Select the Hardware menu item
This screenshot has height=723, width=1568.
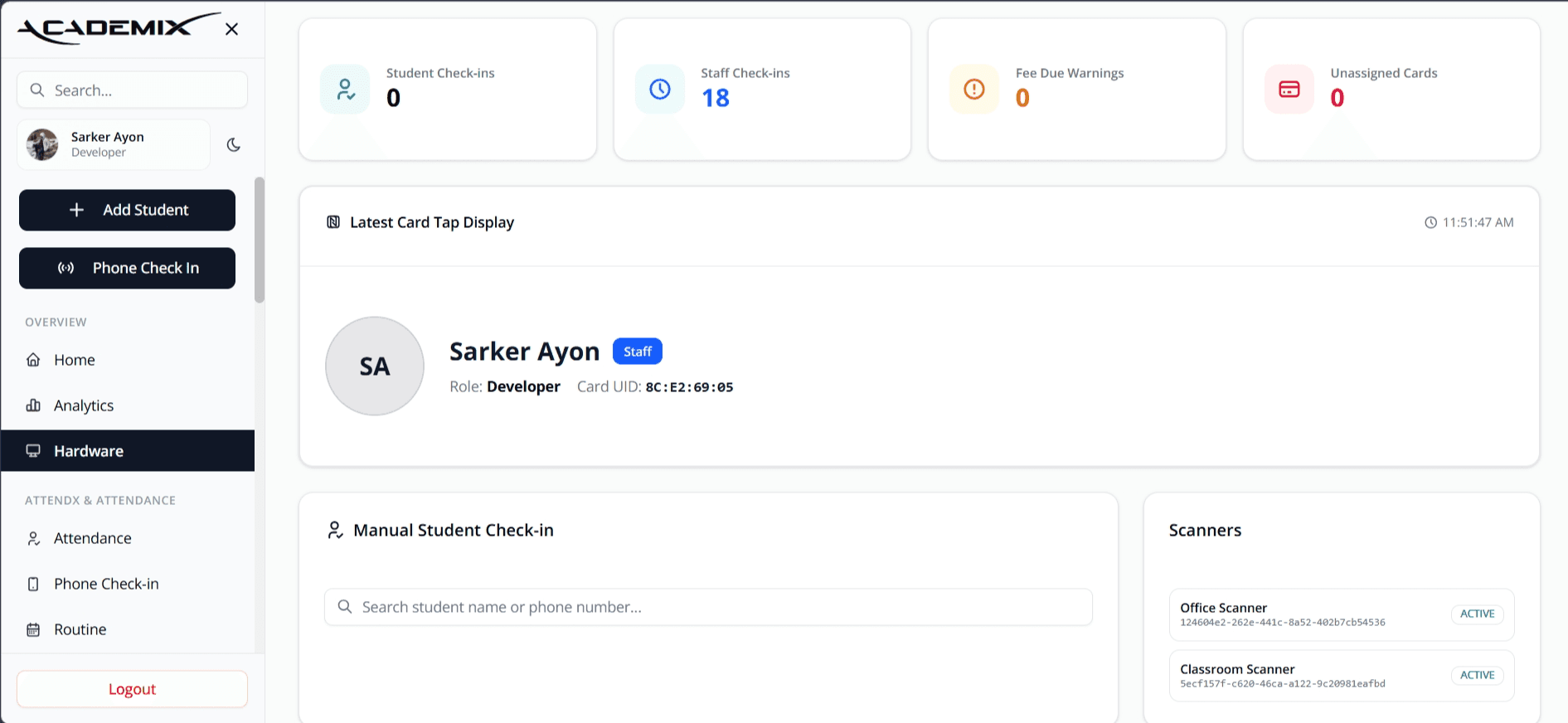(128, 451)
